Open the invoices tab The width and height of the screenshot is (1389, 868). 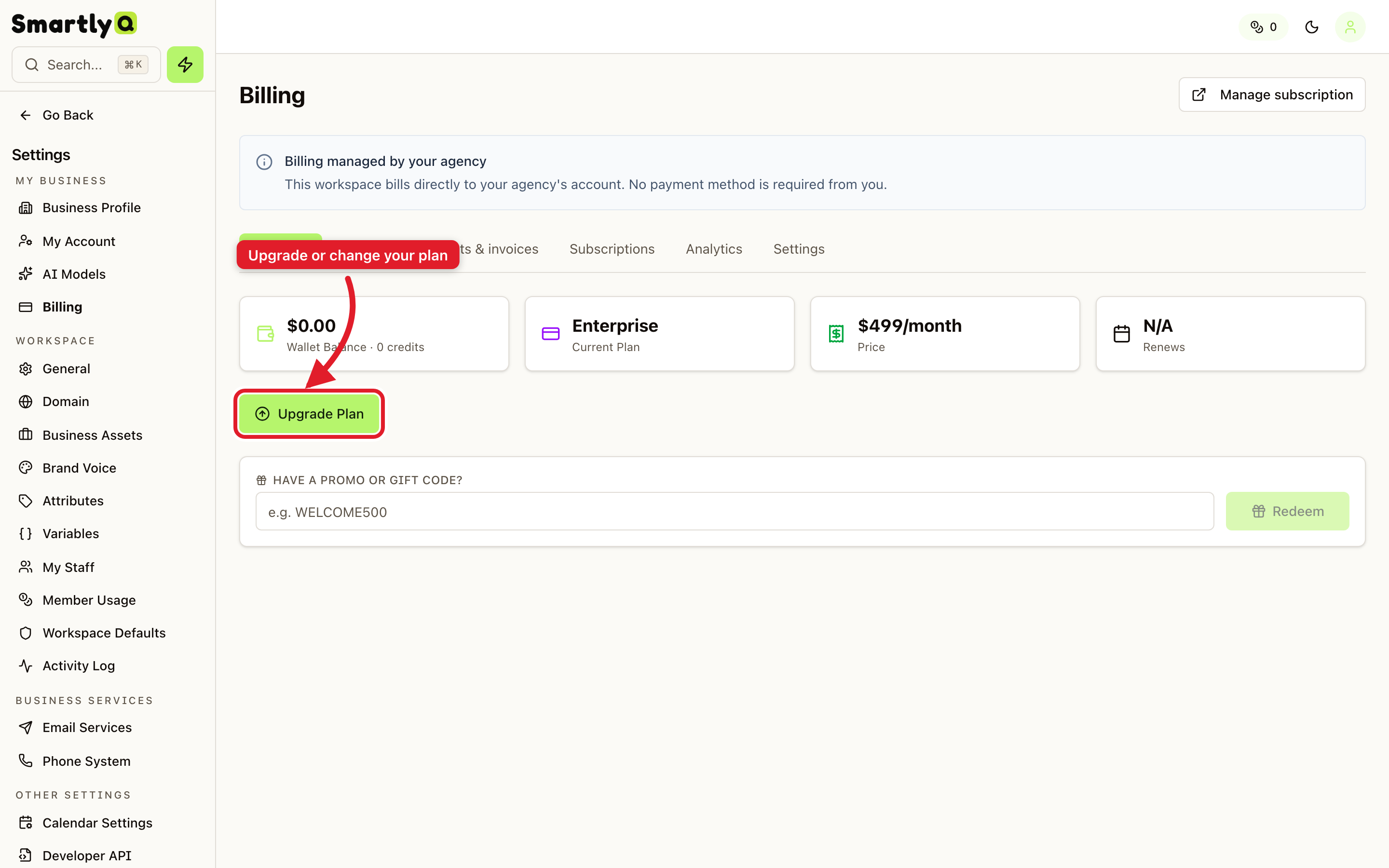pos(499,248)
